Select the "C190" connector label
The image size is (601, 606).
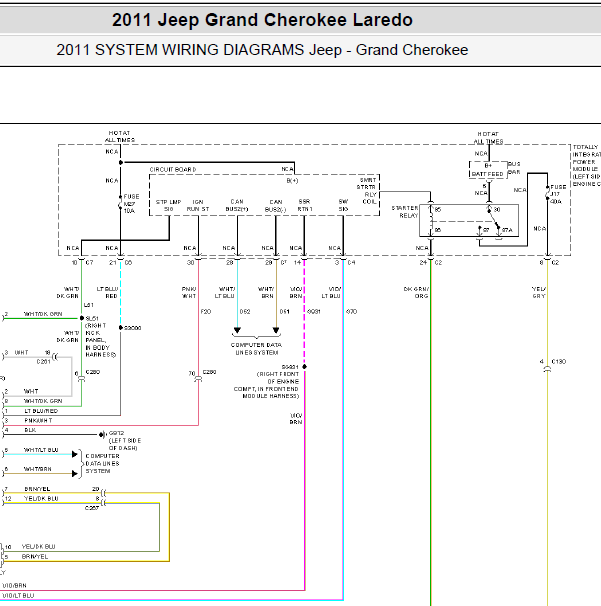pyautogui.click(x=559, y=362)
